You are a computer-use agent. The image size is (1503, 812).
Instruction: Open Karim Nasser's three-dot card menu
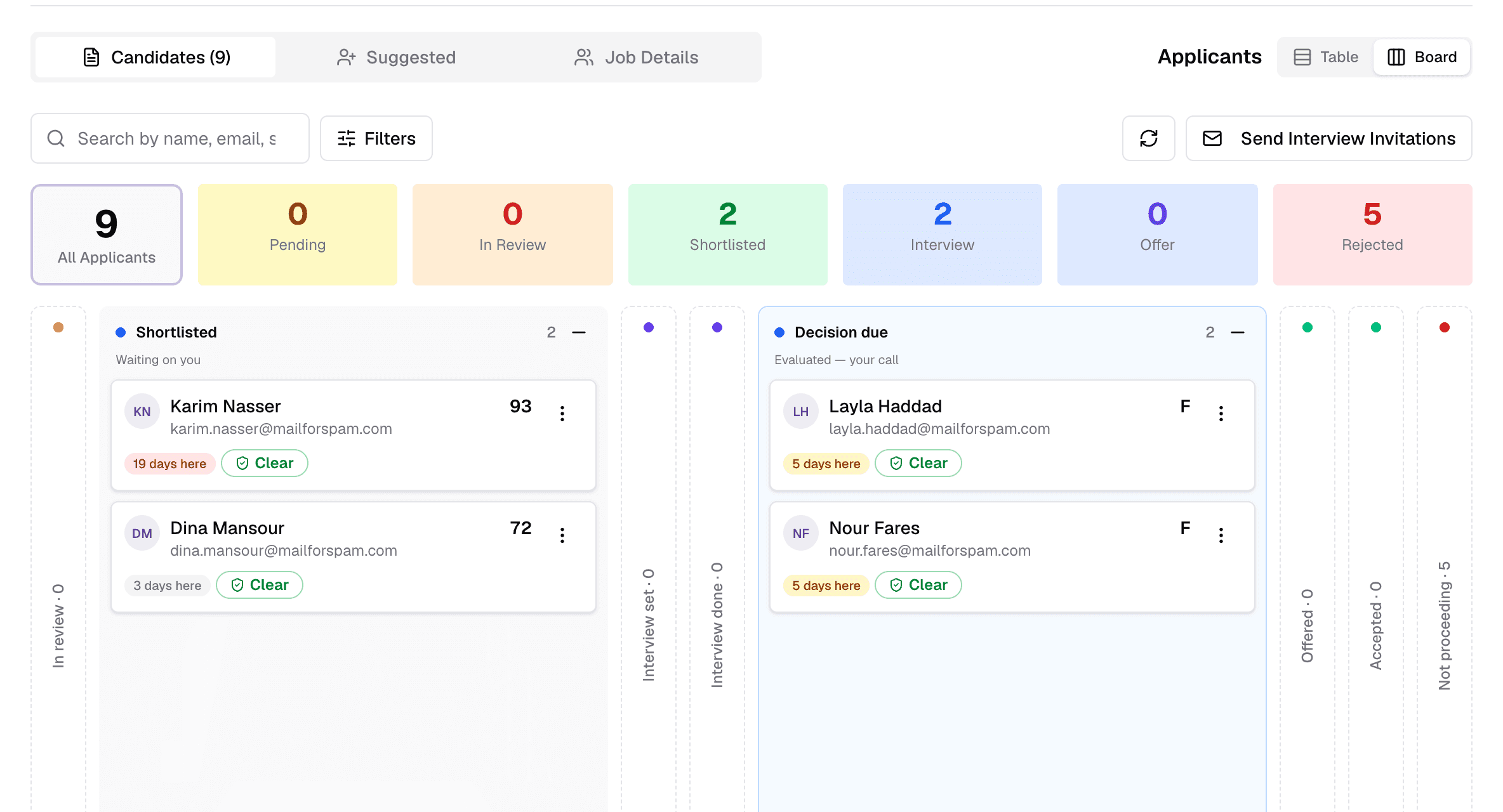(562, 414)
